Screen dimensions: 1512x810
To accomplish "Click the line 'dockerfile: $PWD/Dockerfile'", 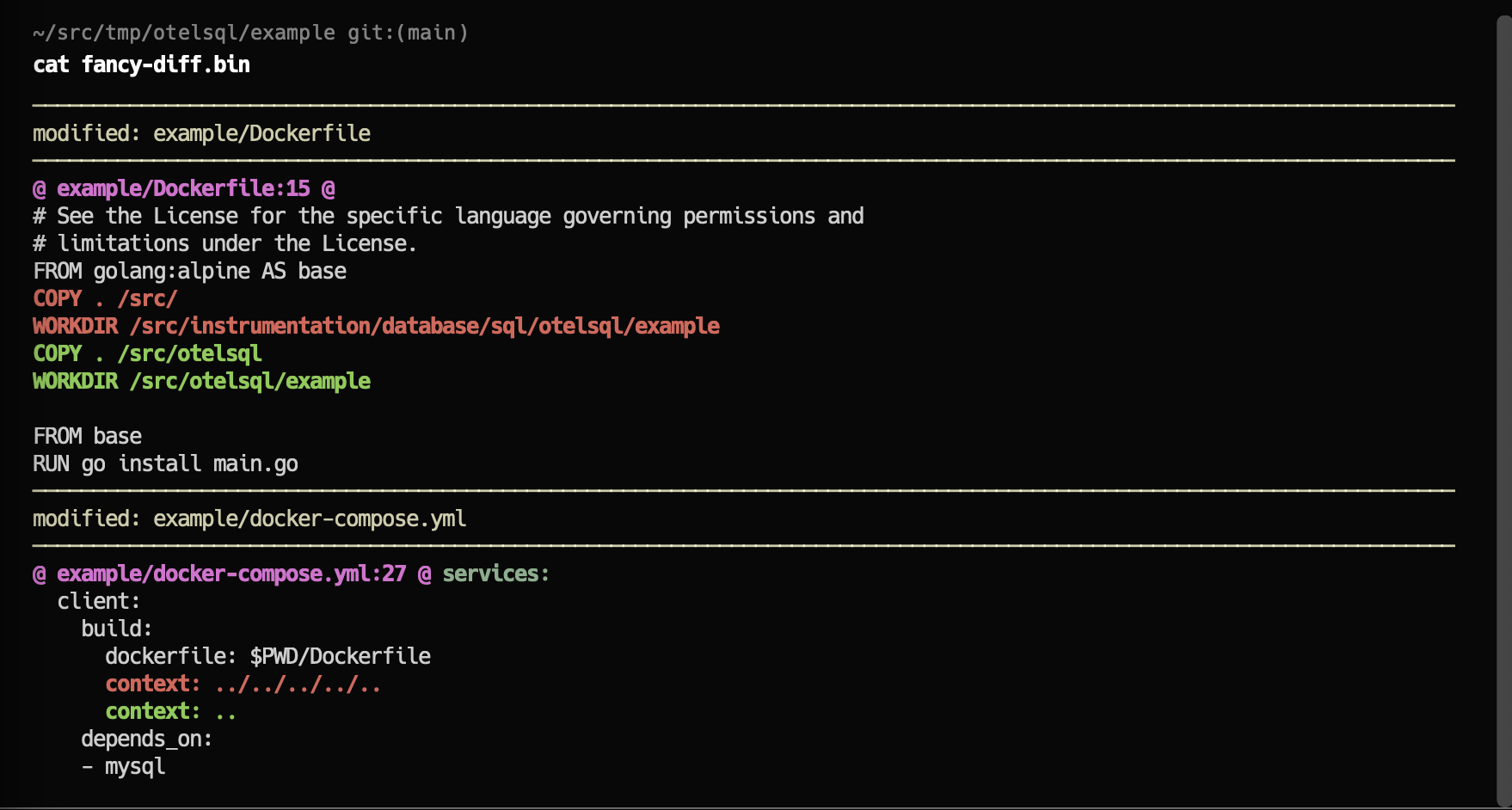I will coord(268,656).
